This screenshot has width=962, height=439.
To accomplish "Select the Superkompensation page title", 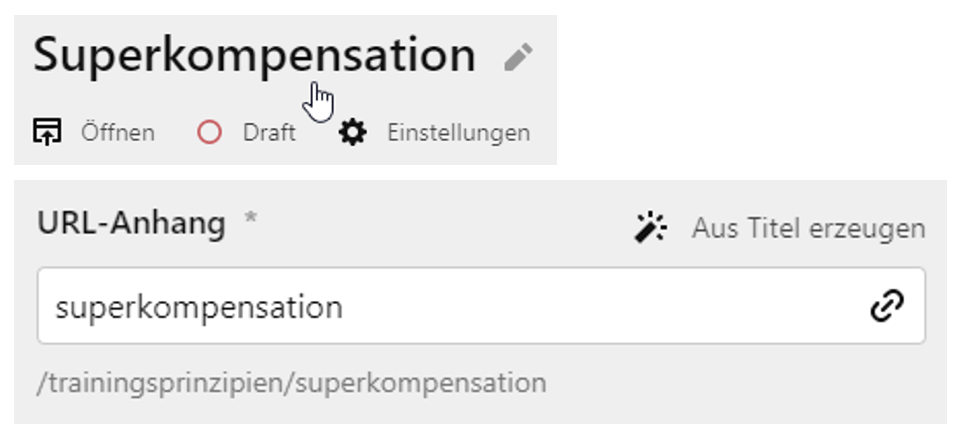I will 254,55.
